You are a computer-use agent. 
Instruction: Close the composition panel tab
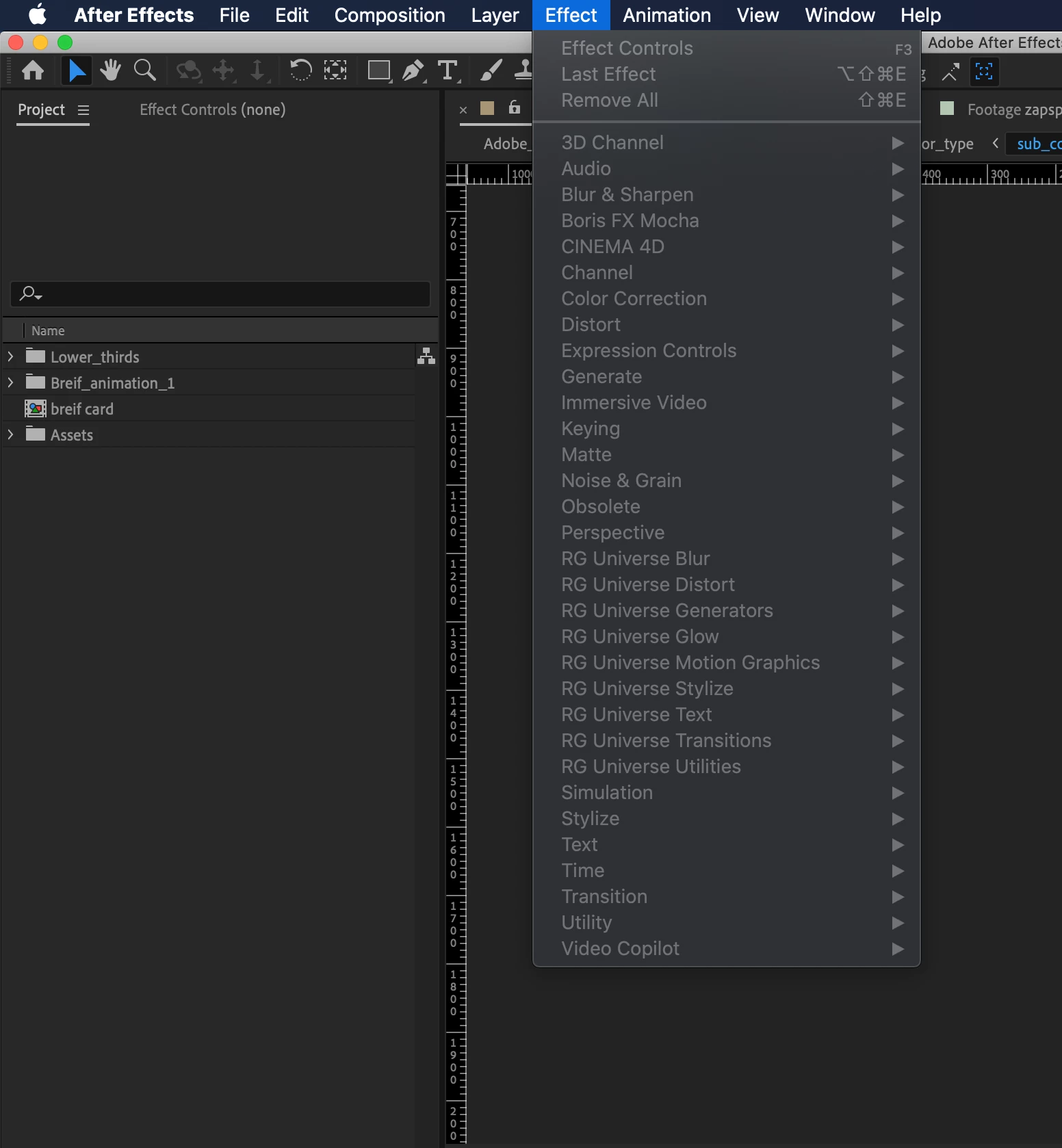[463, 109]
